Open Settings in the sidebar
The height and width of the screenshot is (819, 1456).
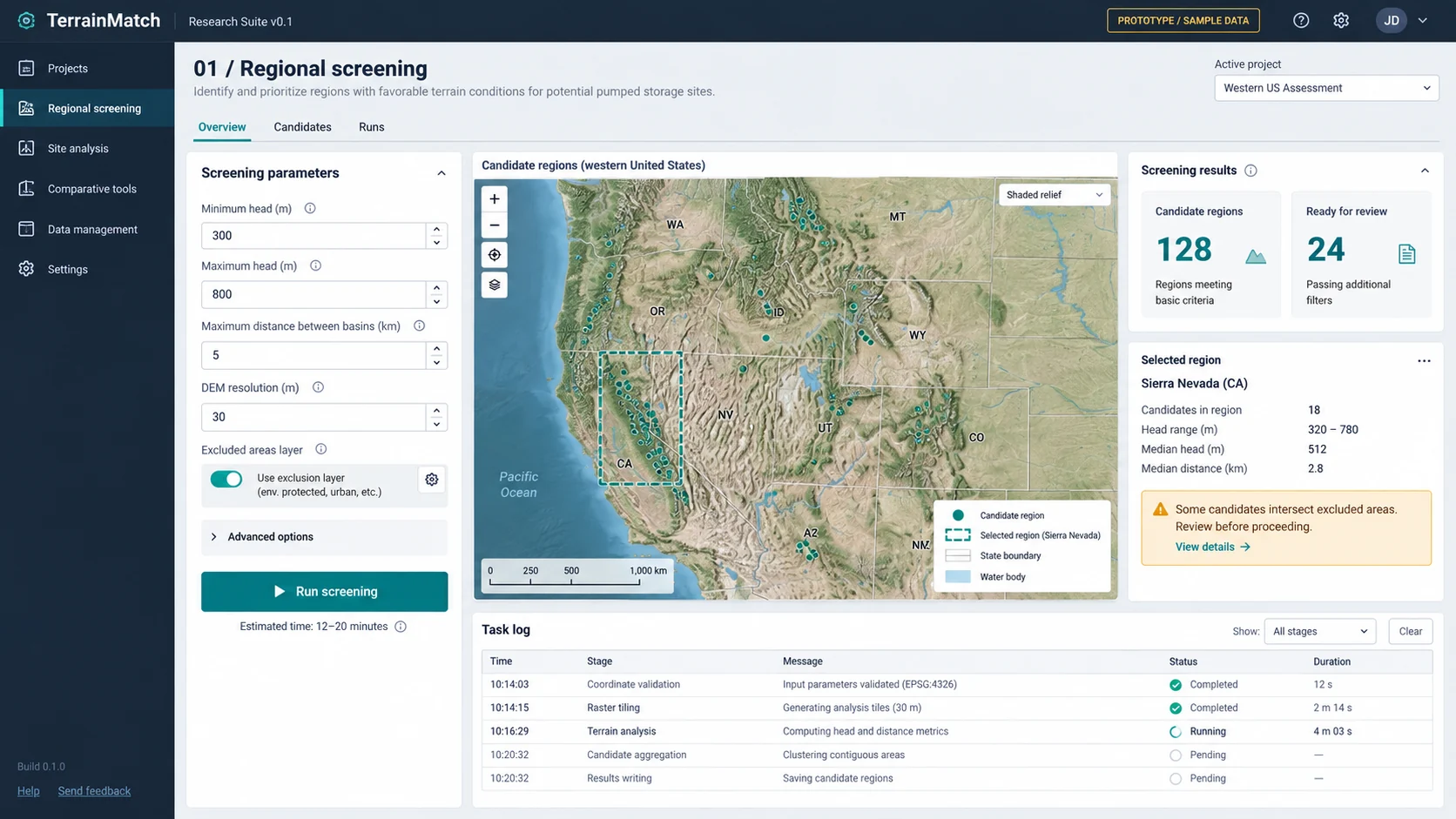click(x=87, y=269)
